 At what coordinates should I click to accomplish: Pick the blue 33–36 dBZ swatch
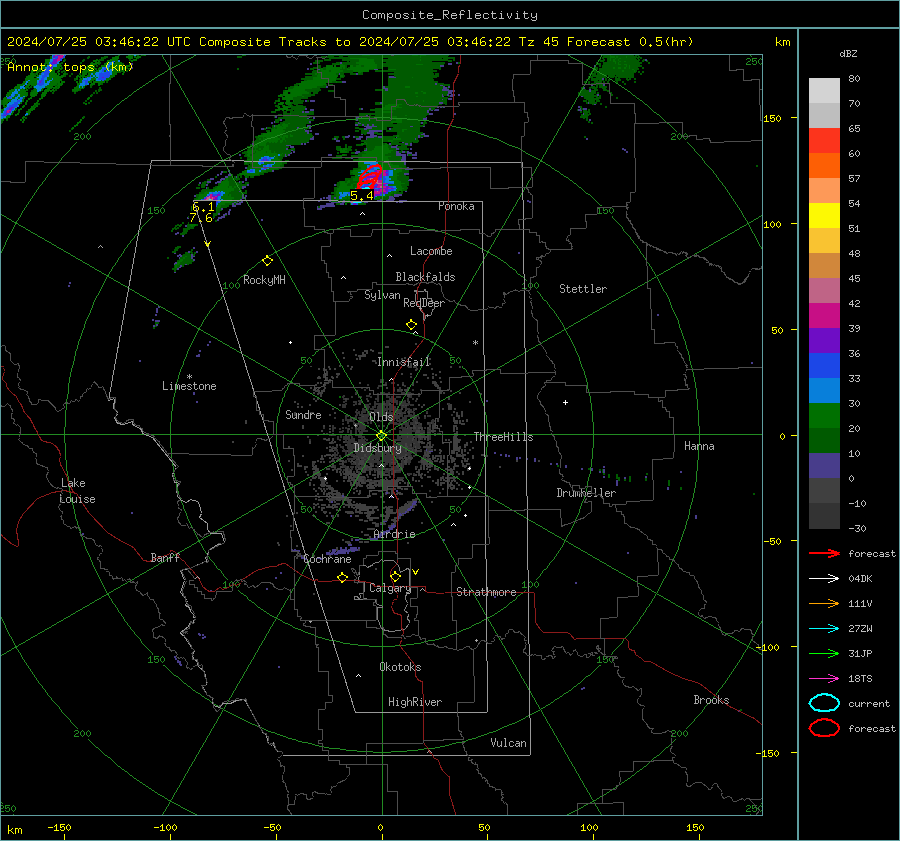click(824, 366)
